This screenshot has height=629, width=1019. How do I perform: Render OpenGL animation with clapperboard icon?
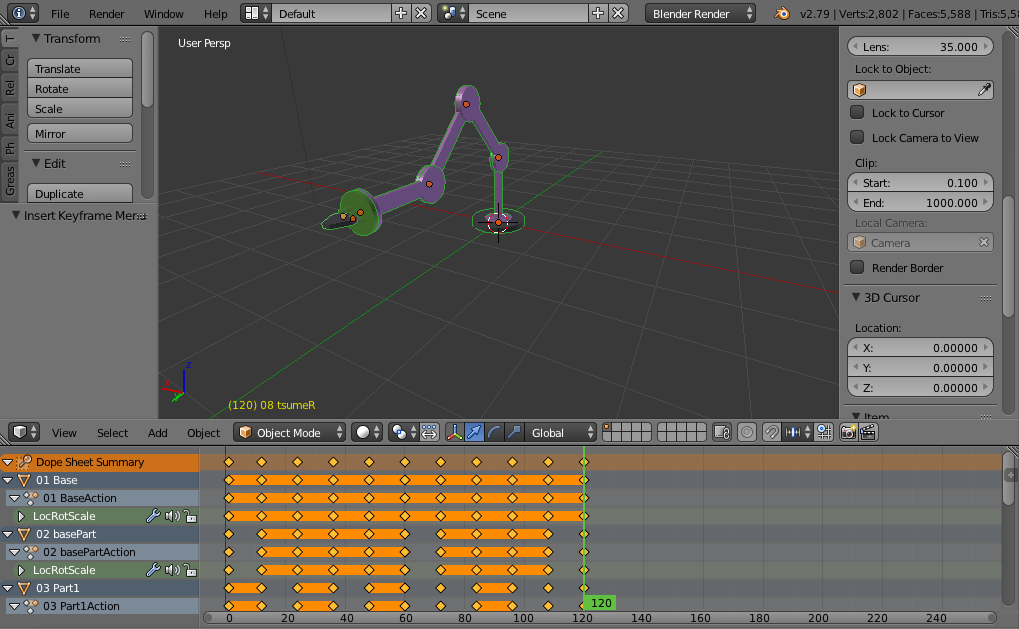tap(868, 432)
